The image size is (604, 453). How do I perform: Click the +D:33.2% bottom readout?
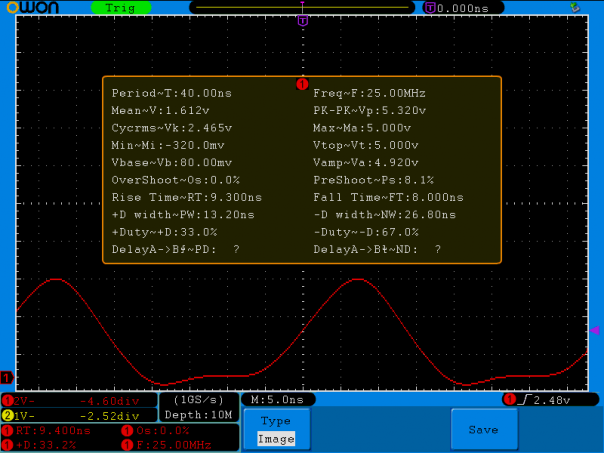pos(39,445)
